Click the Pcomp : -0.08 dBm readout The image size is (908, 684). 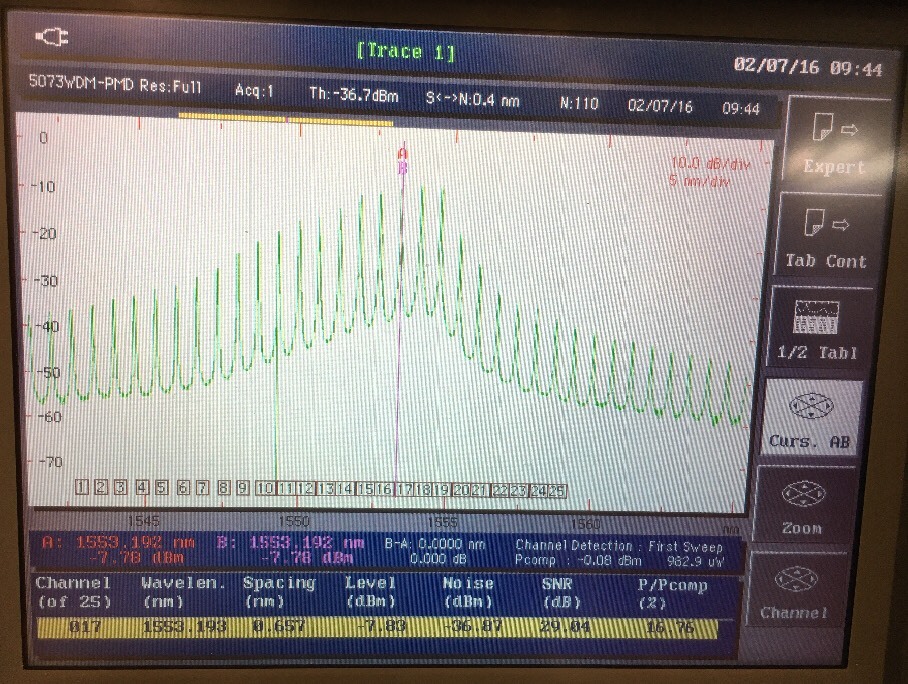coord(578,561)
